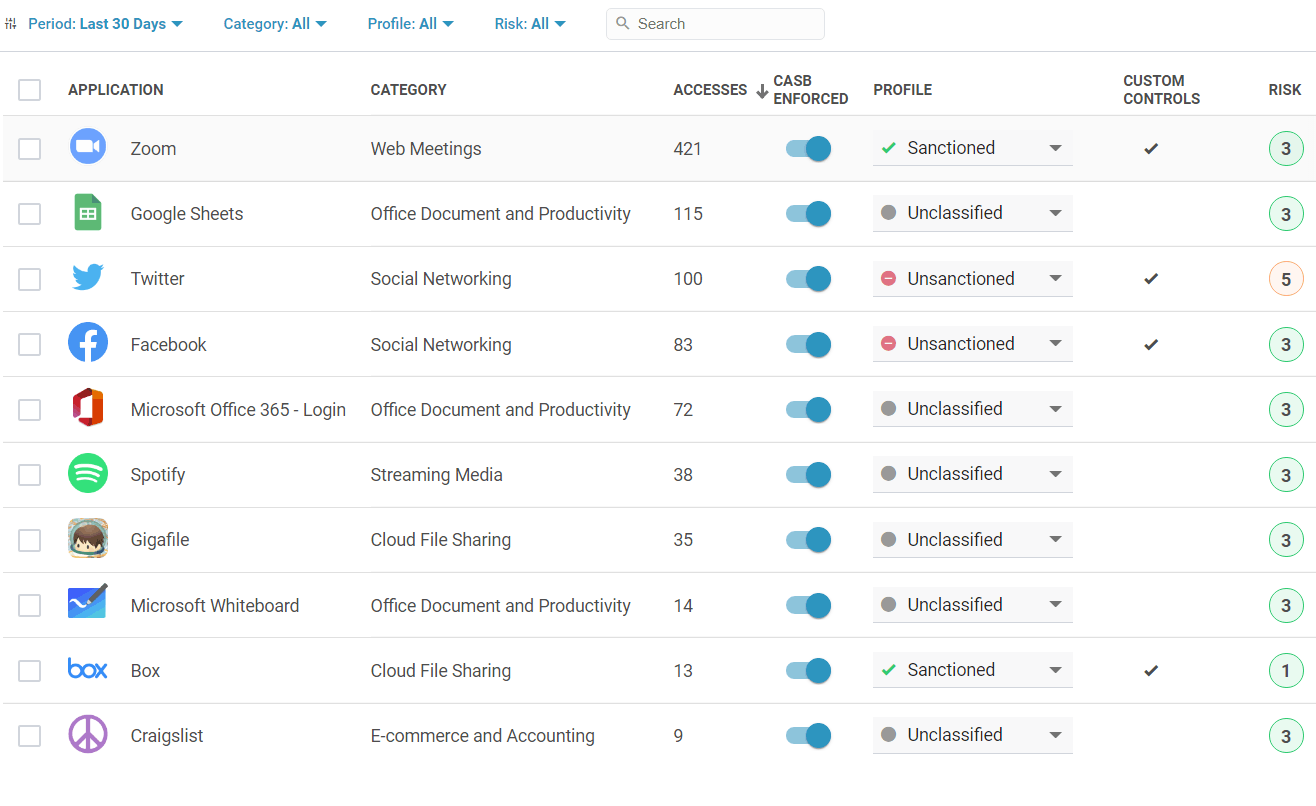Click the E-commerce and Accounting cell

click(x=482, y=736)
